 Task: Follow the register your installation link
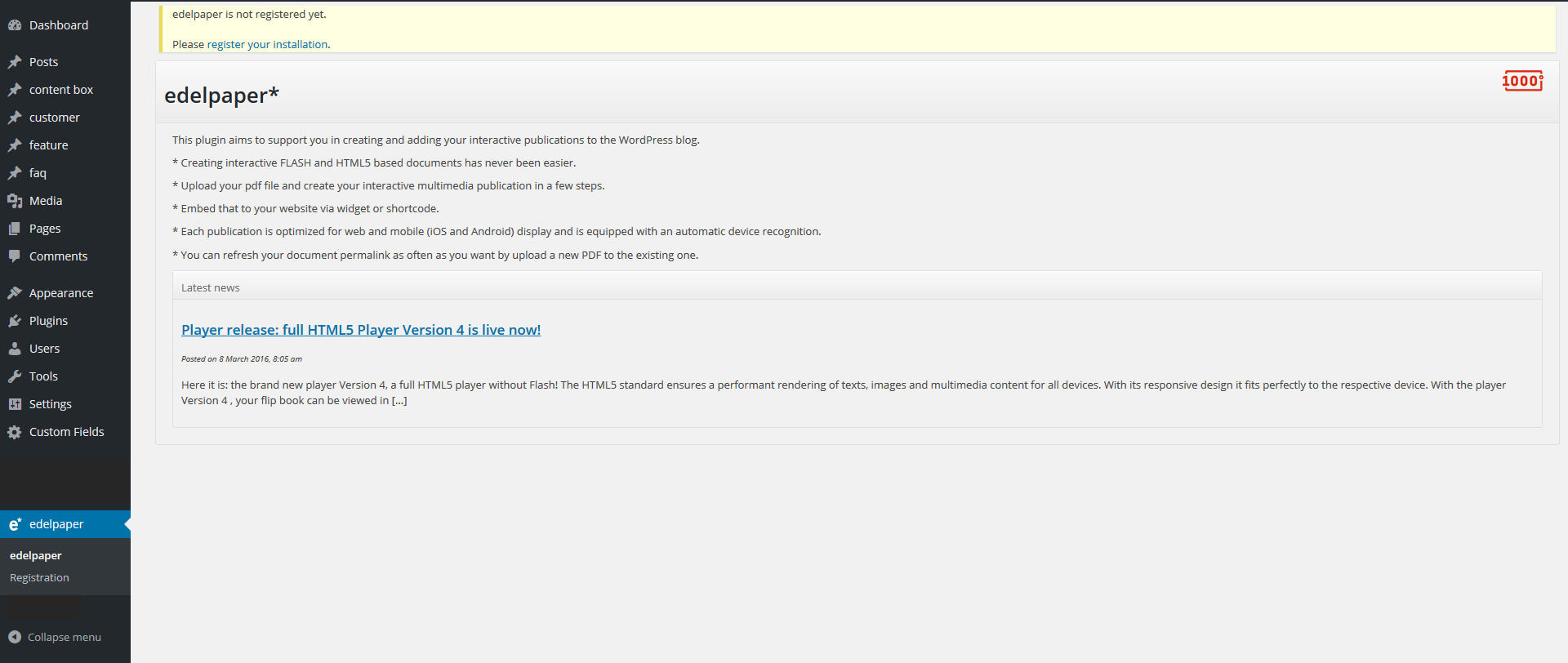(x=267, y=44)
